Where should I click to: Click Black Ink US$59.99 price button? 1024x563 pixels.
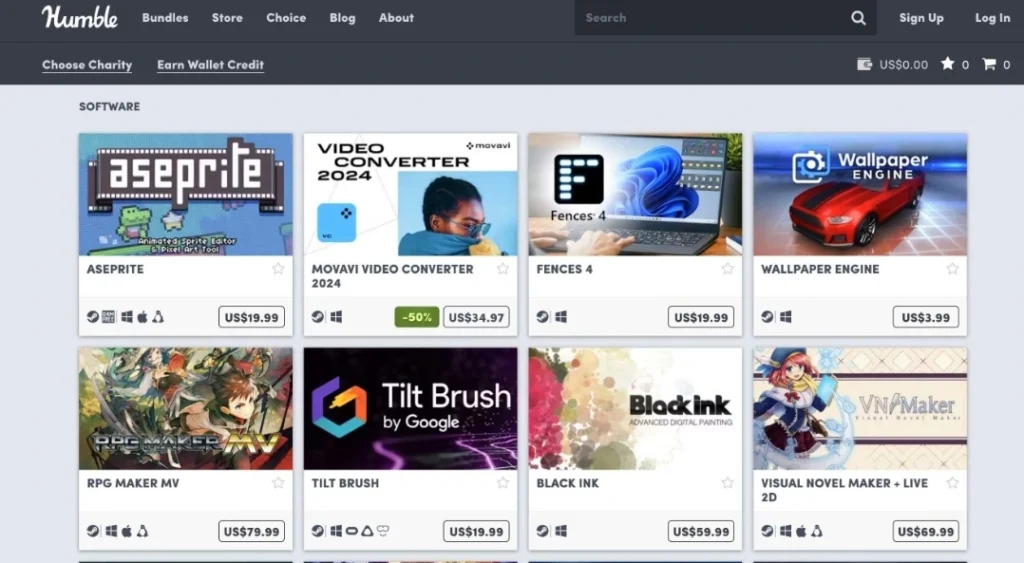pyautogui.click(x=701, y=531)
